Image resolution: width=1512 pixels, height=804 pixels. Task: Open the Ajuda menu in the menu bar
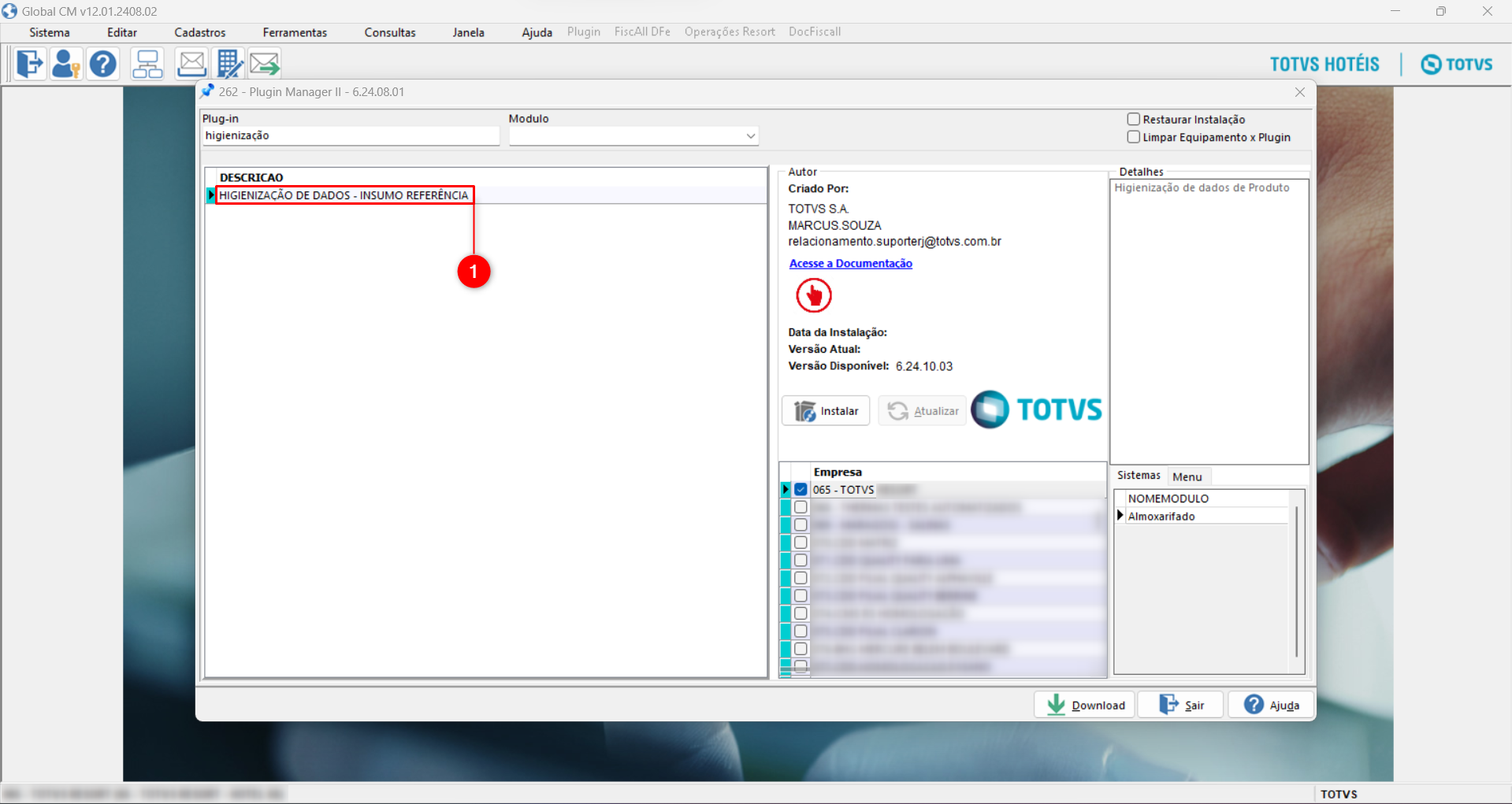pos(537,32)
